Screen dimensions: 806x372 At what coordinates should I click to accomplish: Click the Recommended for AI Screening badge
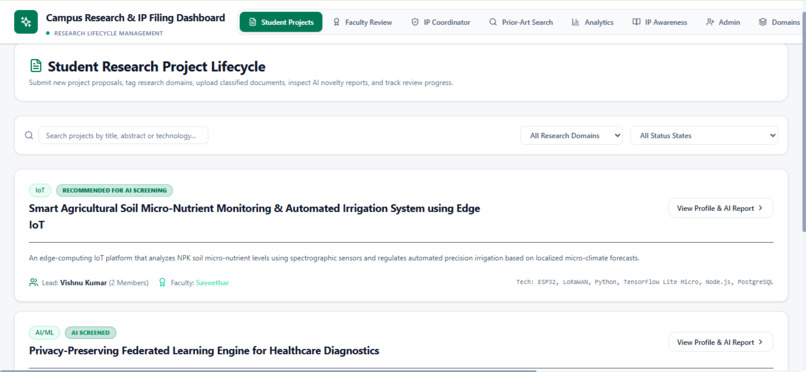pos(115,190)
